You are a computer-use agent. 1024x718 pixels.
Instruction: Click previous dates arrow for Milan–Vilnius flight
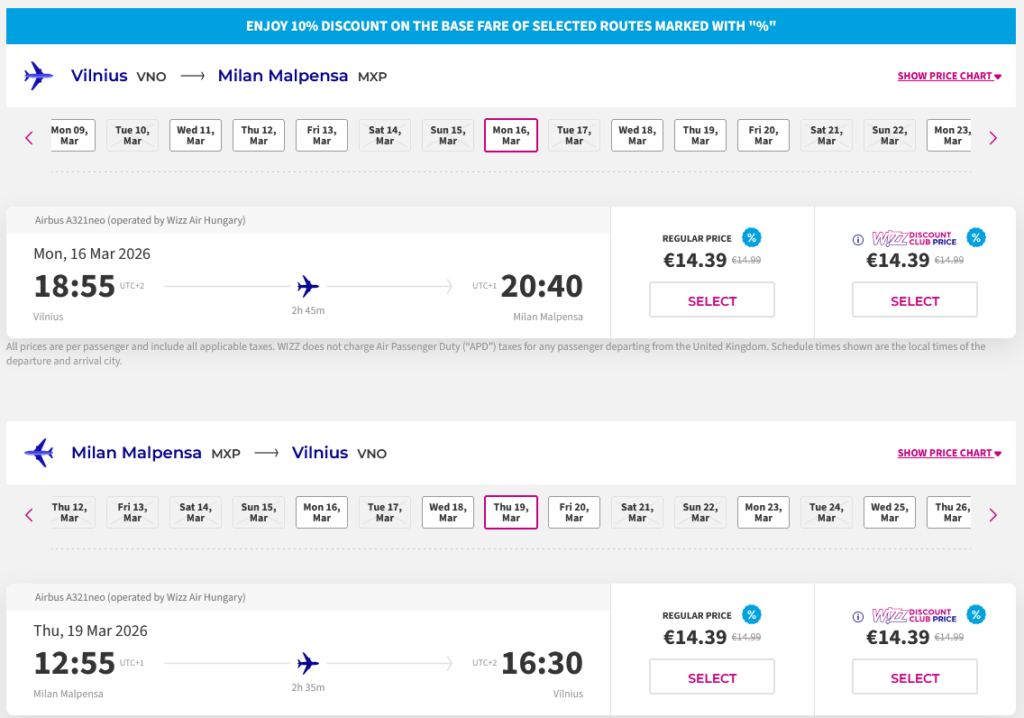29,515
